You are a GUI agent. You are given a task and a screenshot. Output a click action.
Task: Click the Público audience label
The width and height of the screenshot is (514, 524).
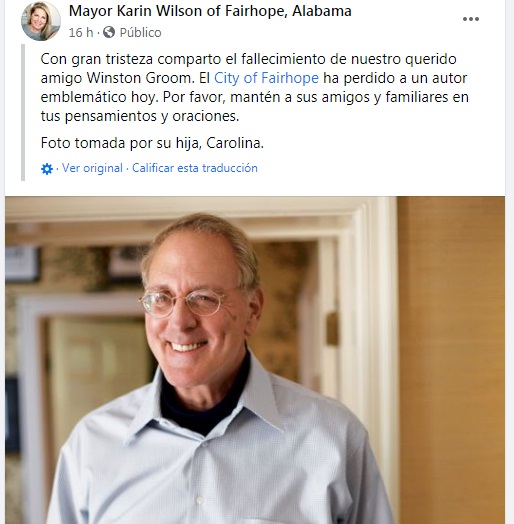[x=140, y=32]
